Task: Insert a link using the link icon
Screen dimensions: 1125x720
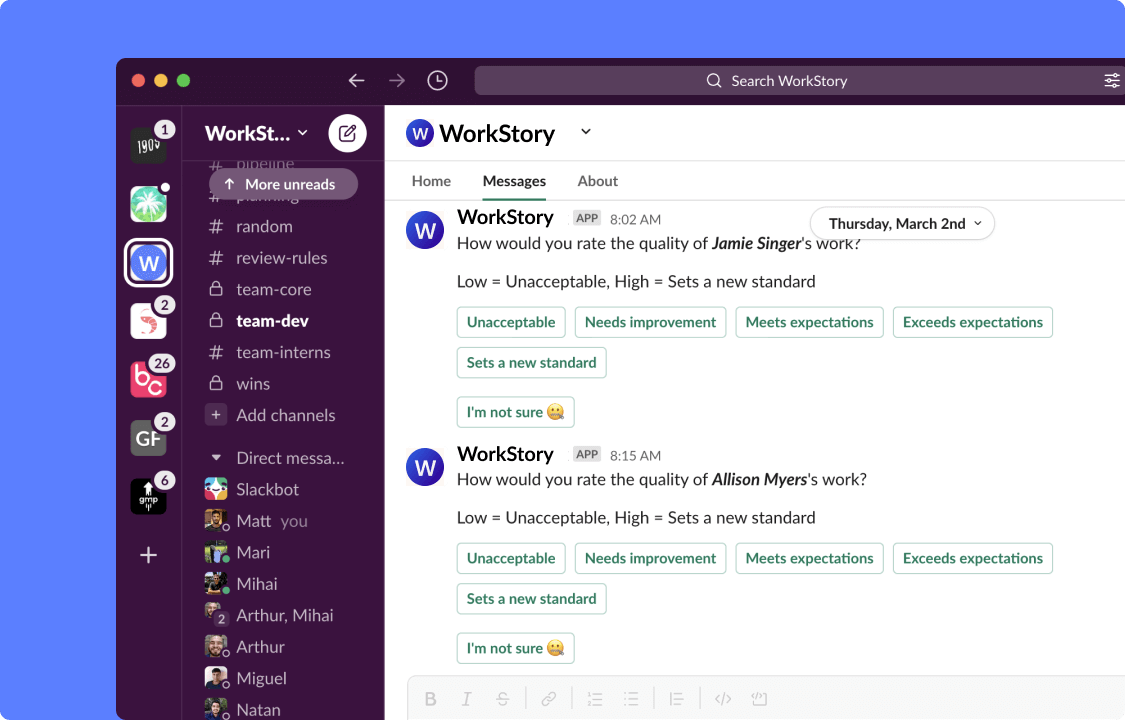Action: pyautogui.click(x=549, y=698)
